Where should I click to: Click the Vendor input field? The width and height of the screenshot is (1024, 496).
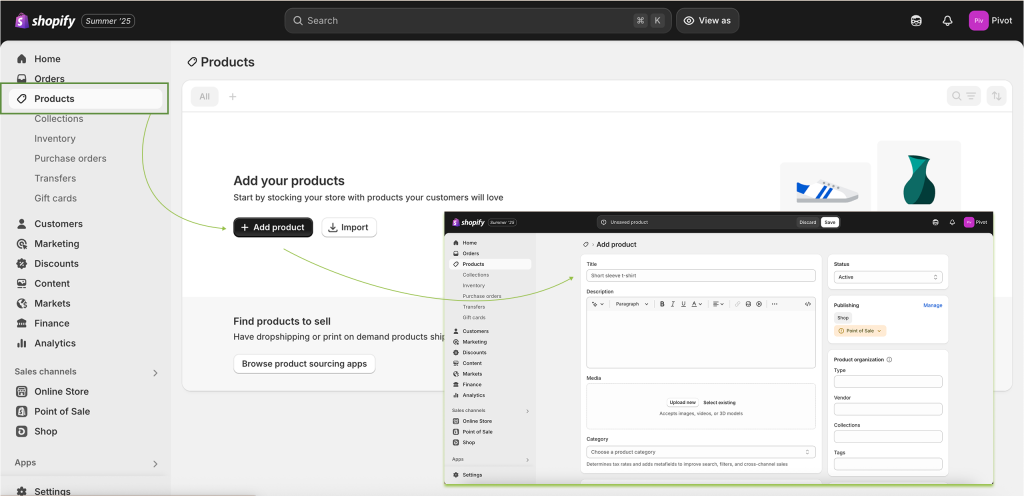(x=888, y=409)
